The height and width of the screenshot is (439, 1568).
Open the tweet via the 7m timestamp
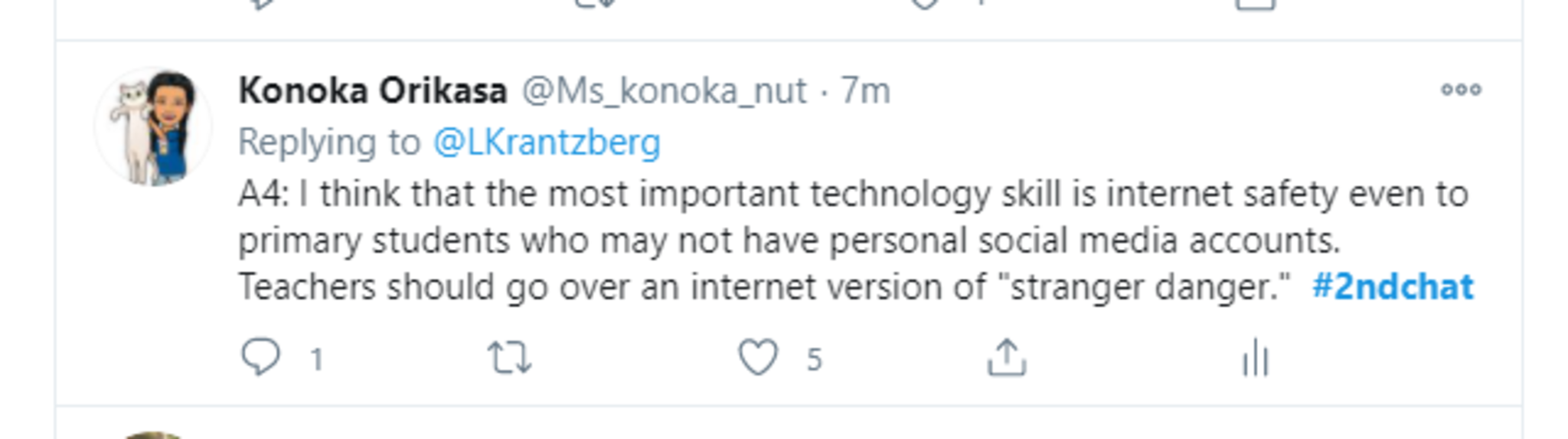point(866,91)
